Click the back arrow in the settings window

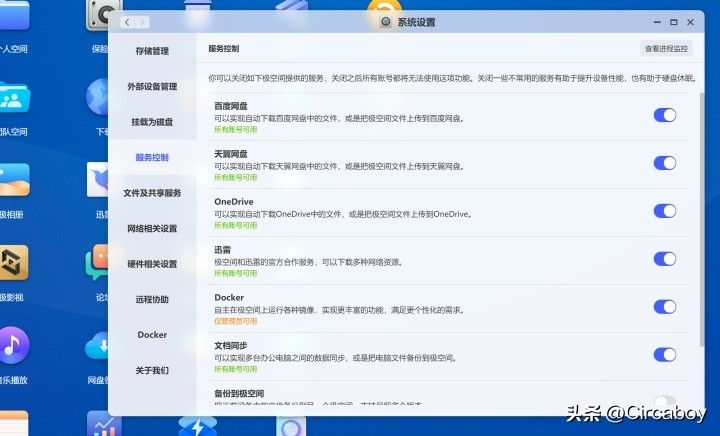point(127,22)
